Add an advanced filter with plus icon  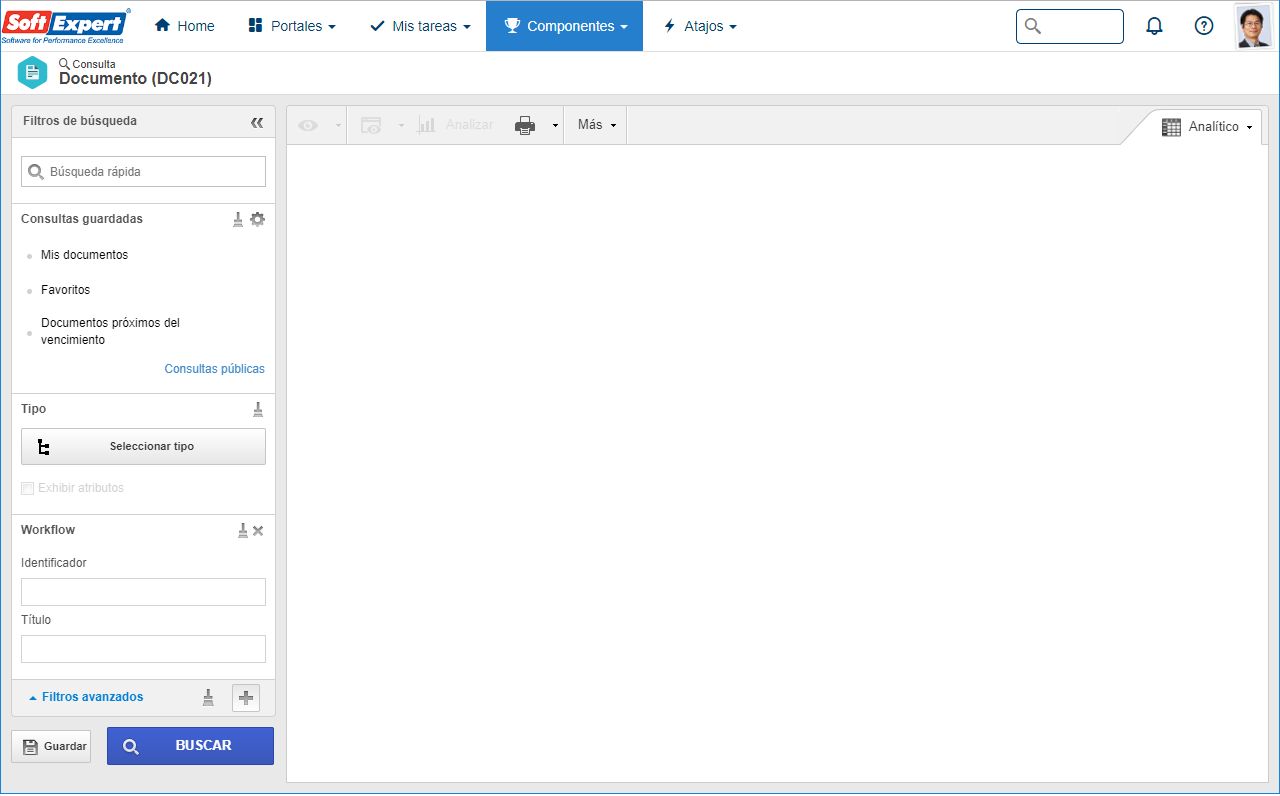coord(246,698)
